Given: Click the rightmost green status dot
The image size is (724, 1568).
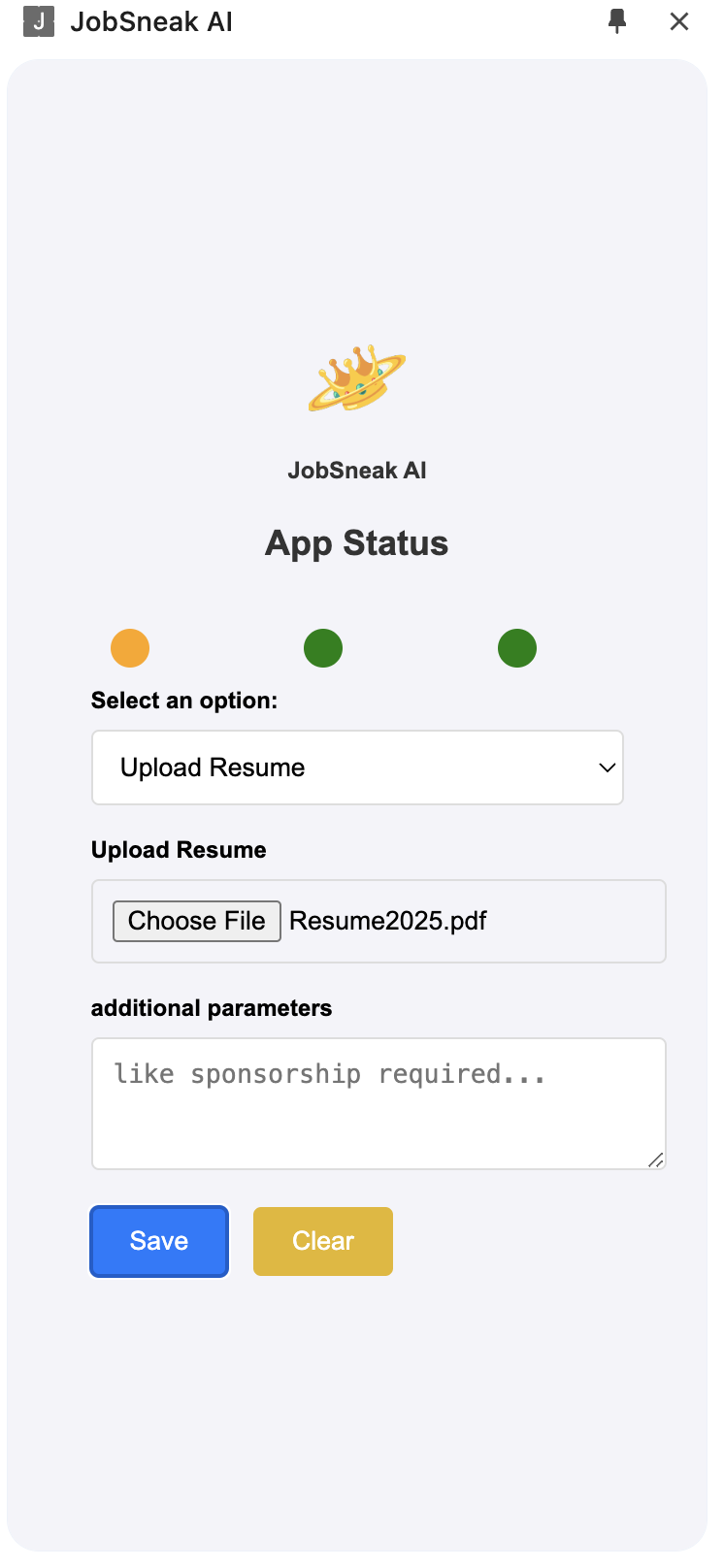Looking at the screenshot, I should [x=517, y=648].
